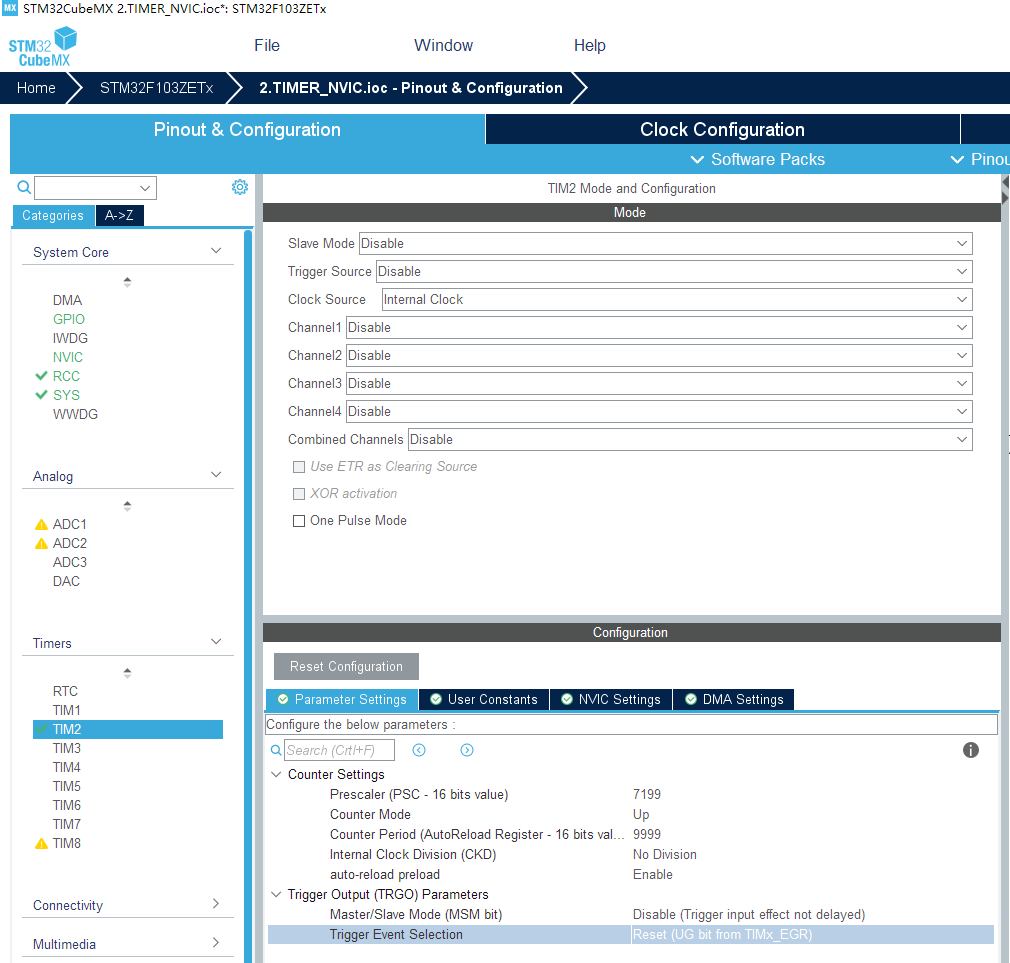The height and width of the screenshot is (963, 1010).
Task: Select NVIC under System Core
Action: tap(68, 357)
